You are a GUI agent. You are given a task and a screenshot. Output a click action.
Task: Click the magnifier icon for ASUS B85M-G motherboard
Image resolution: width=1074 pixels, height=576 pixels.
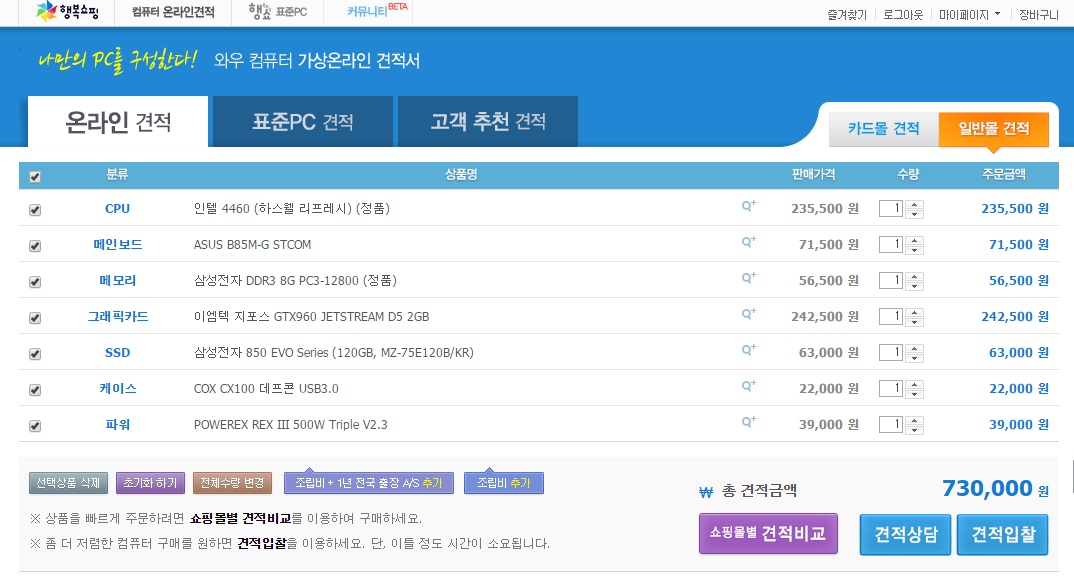click(x=748, y=243)
